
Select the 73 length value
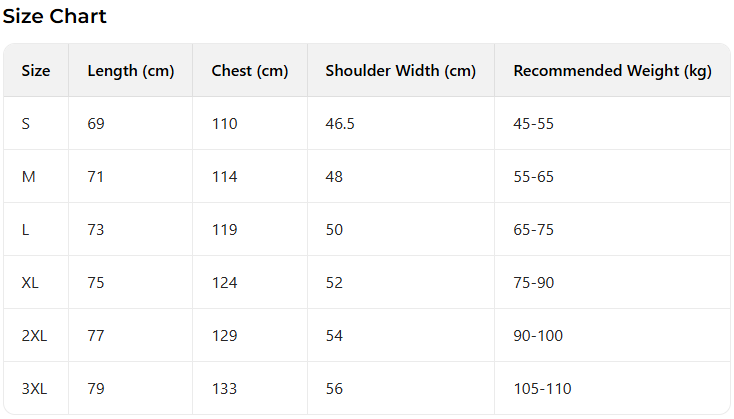[x=96, y=230]
